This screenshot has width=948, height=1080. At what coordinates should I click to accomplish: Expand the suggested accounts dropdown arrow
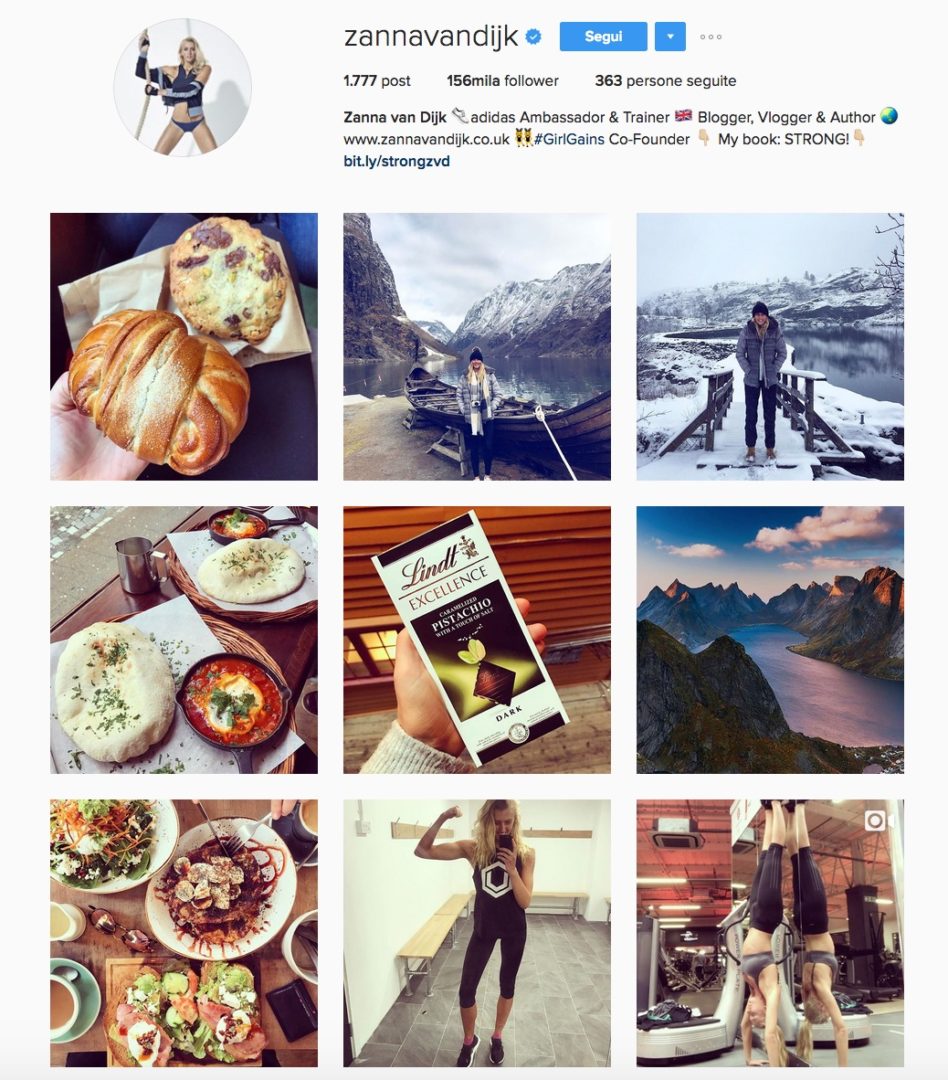(670, 37)
